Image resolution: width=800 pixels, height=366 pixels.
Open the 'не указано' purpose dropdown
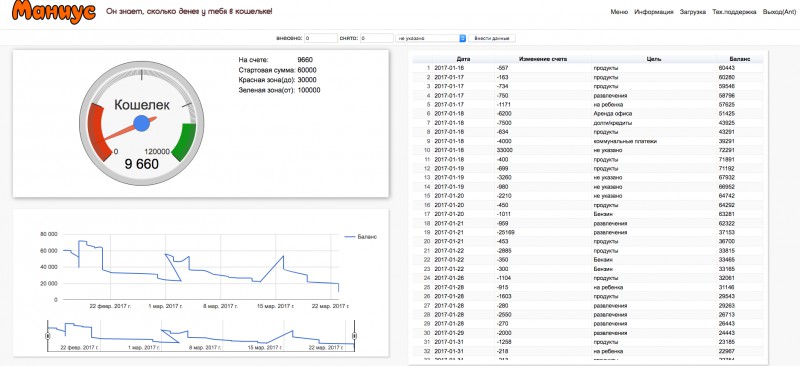(431, 38)
